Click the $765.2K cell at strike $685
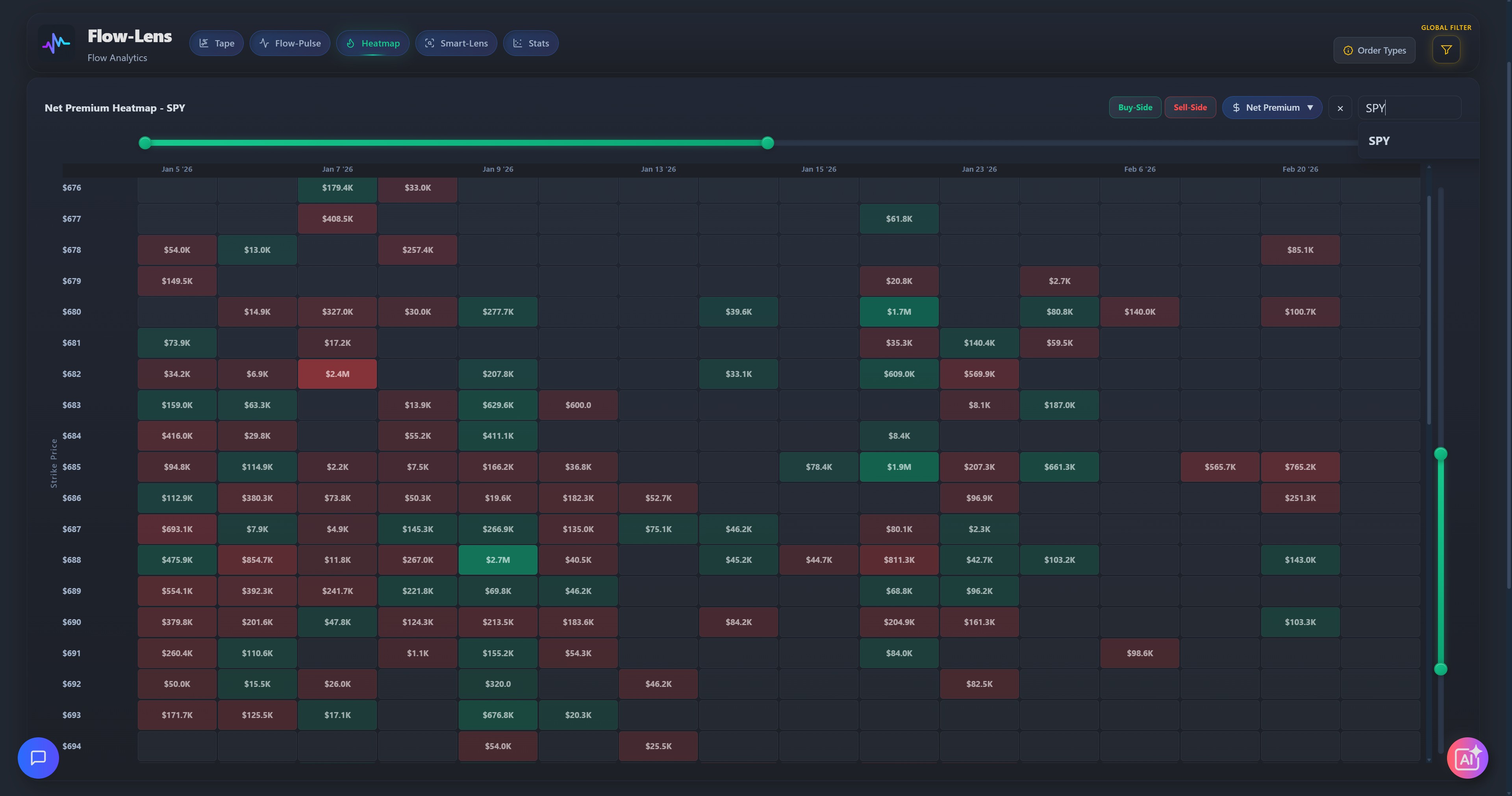1512x796 pixels. pyautogui.click(x=1300, y=467)
